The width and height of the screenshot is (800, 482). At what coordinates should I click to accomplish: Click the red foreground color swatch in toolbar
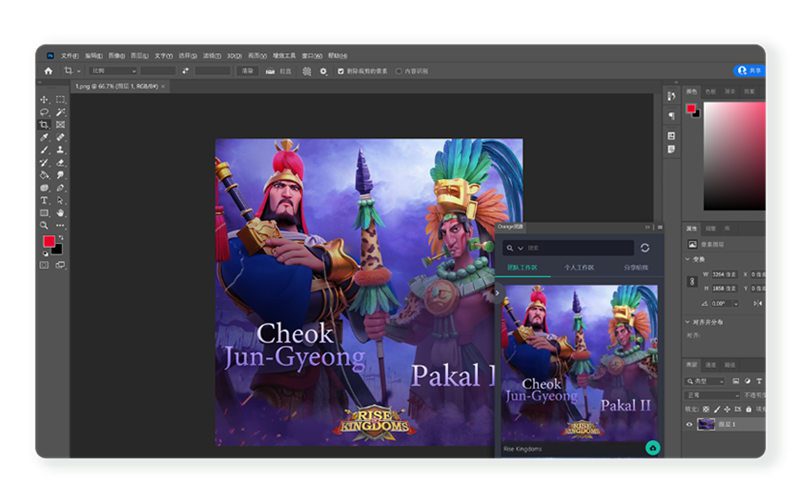point(47,242)
